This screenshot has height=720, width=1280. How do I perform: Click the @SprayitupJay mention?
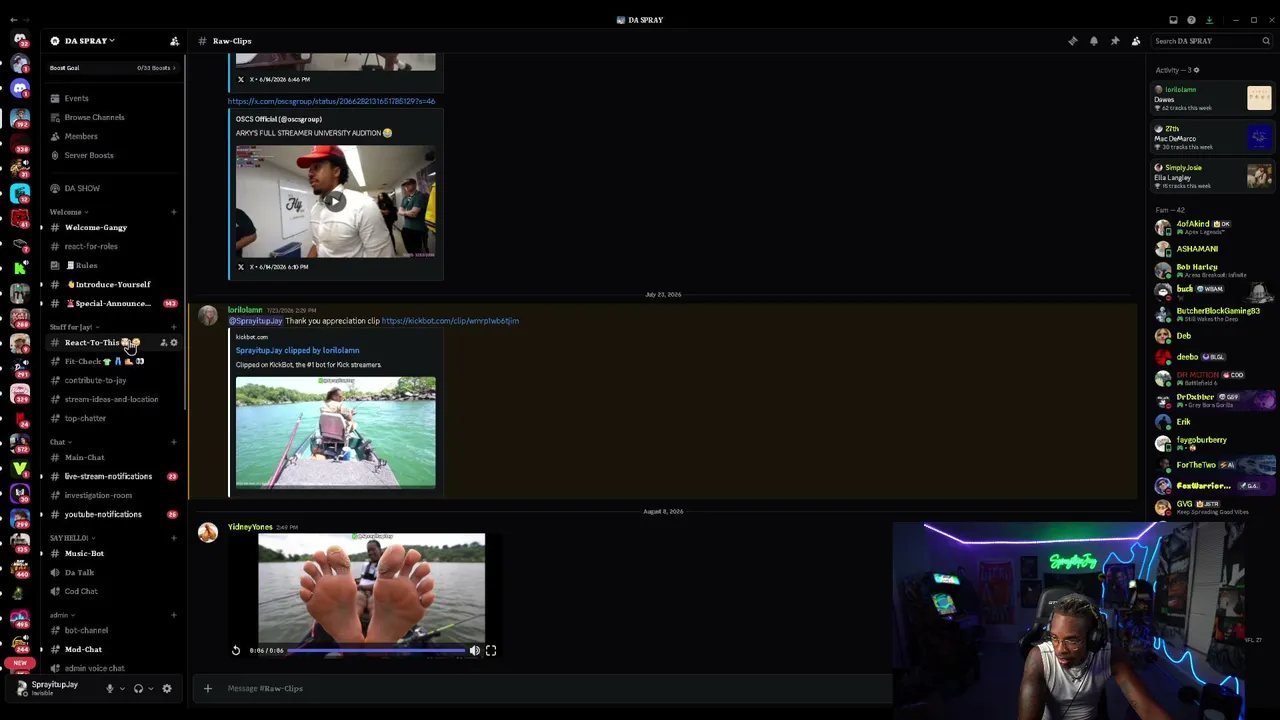point(256,321)
